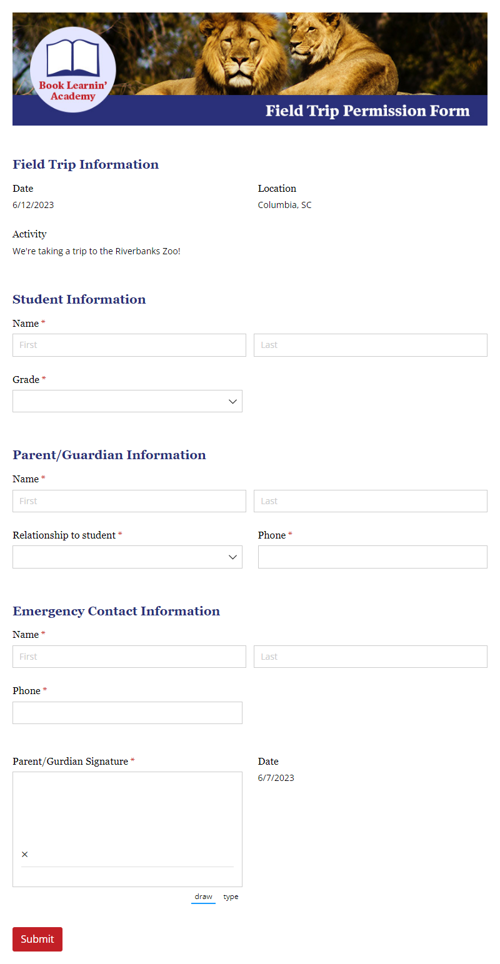Clear signature using the X icon

25,854
